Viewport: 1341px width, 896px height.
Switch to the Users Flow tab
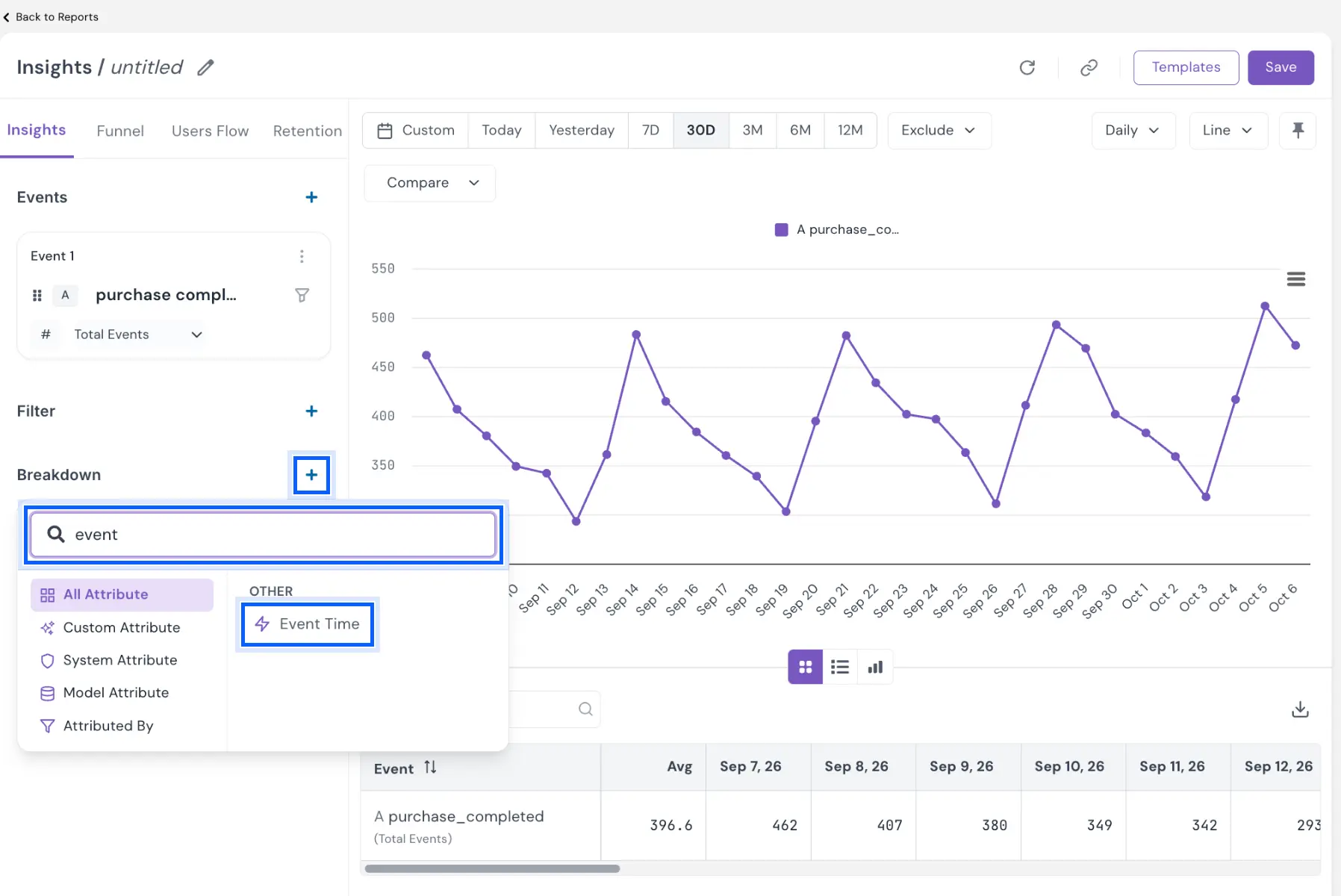tap(210, 131)
